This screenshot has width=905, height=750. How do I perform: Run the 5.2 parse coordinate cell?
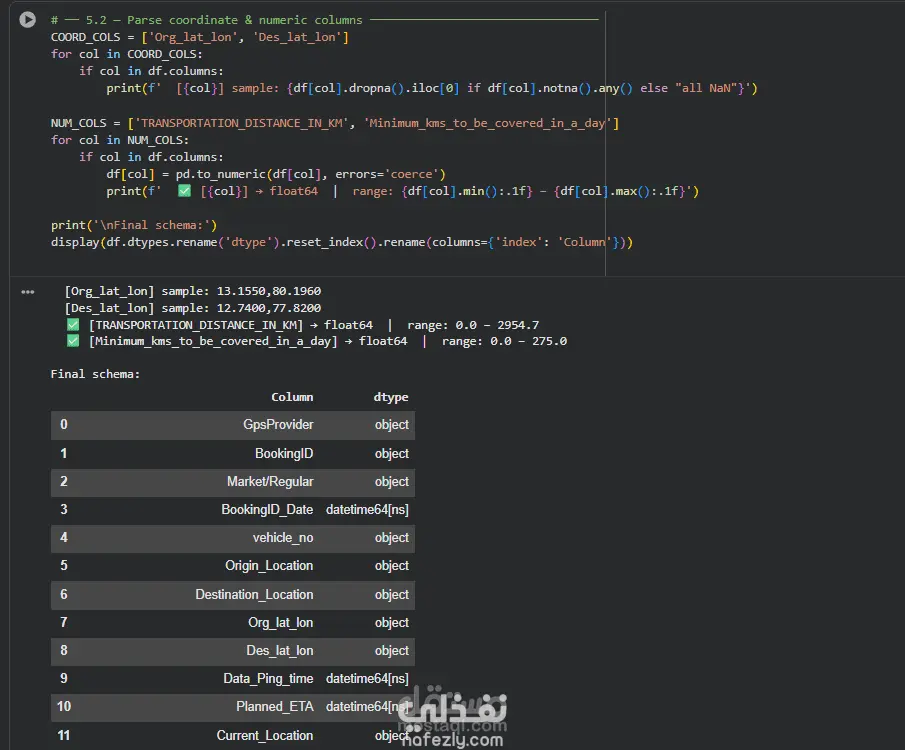click(27, 20)
